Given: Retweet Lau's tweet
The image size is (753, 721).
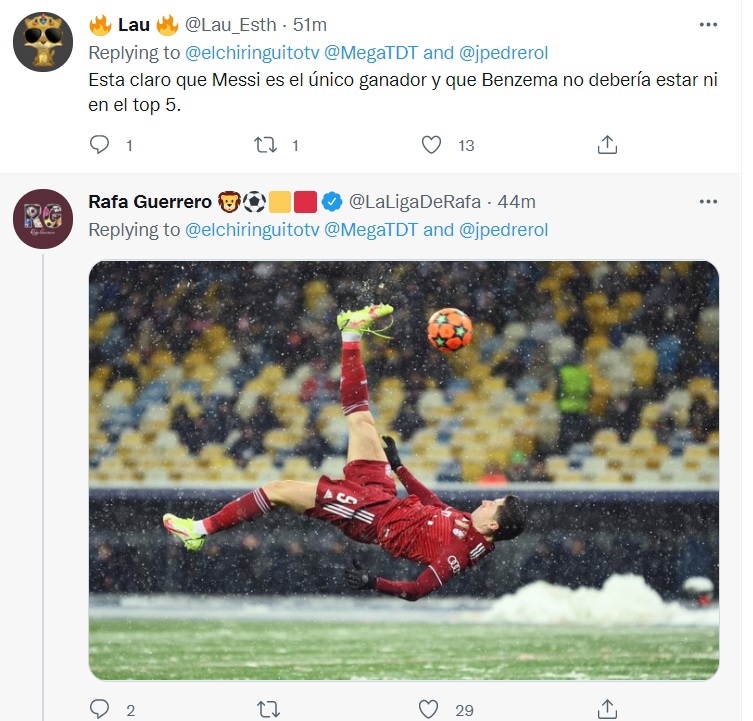Looking at the screenshot, I should (265, 145).
